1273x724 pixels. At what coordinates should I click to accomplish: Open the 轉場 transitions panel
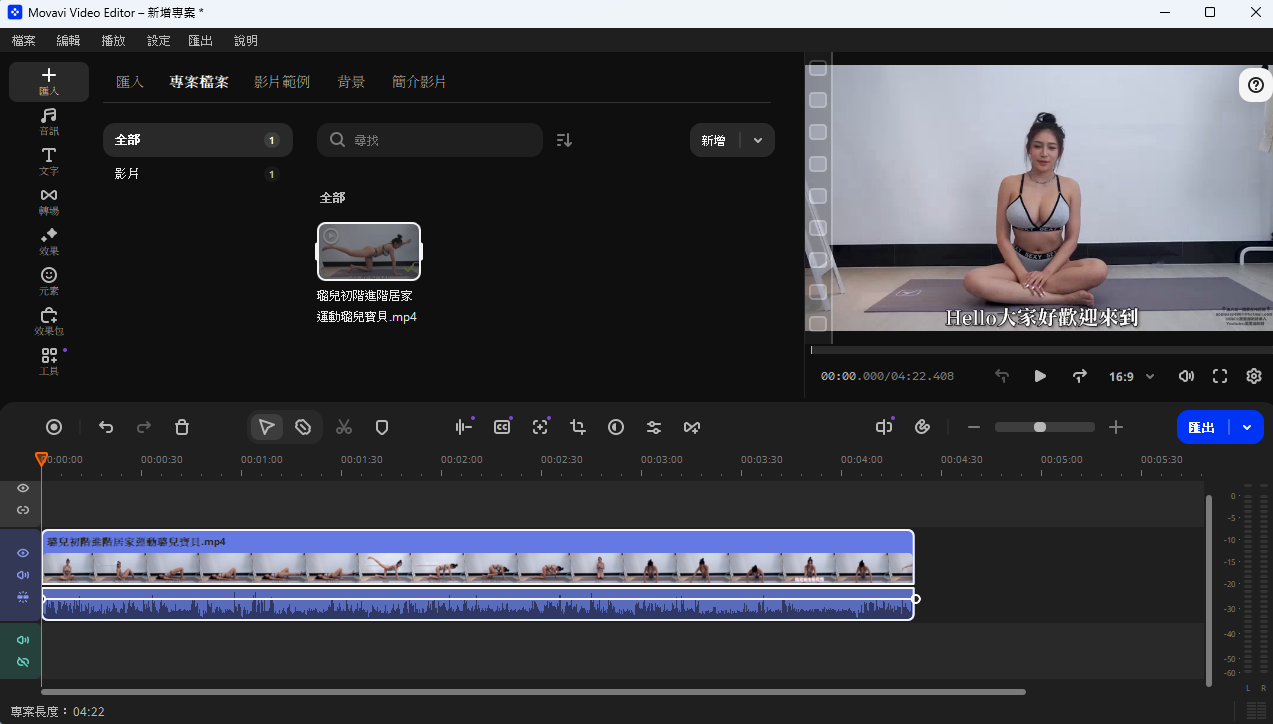click(49, 201)
